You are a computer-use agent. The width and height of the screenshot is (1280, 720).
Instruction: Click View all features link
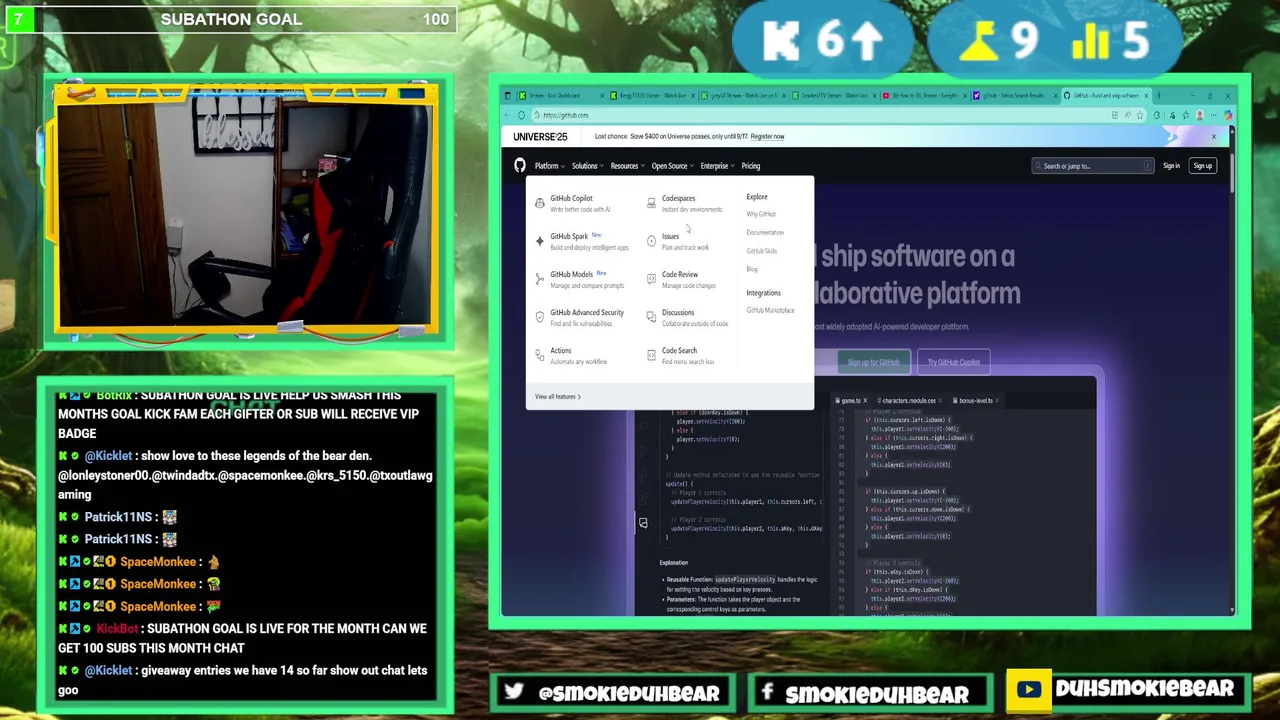point(558,397)
